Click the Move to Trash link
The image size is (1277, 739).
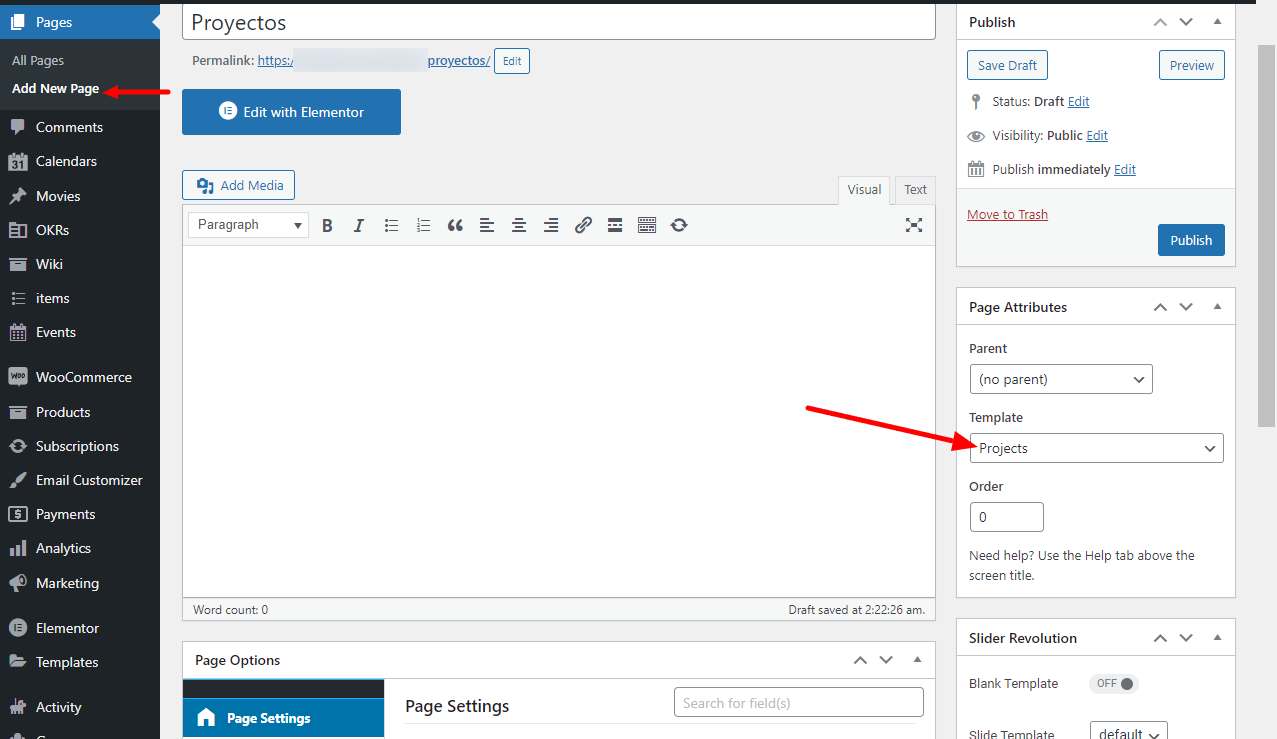tap(1007, 214)
